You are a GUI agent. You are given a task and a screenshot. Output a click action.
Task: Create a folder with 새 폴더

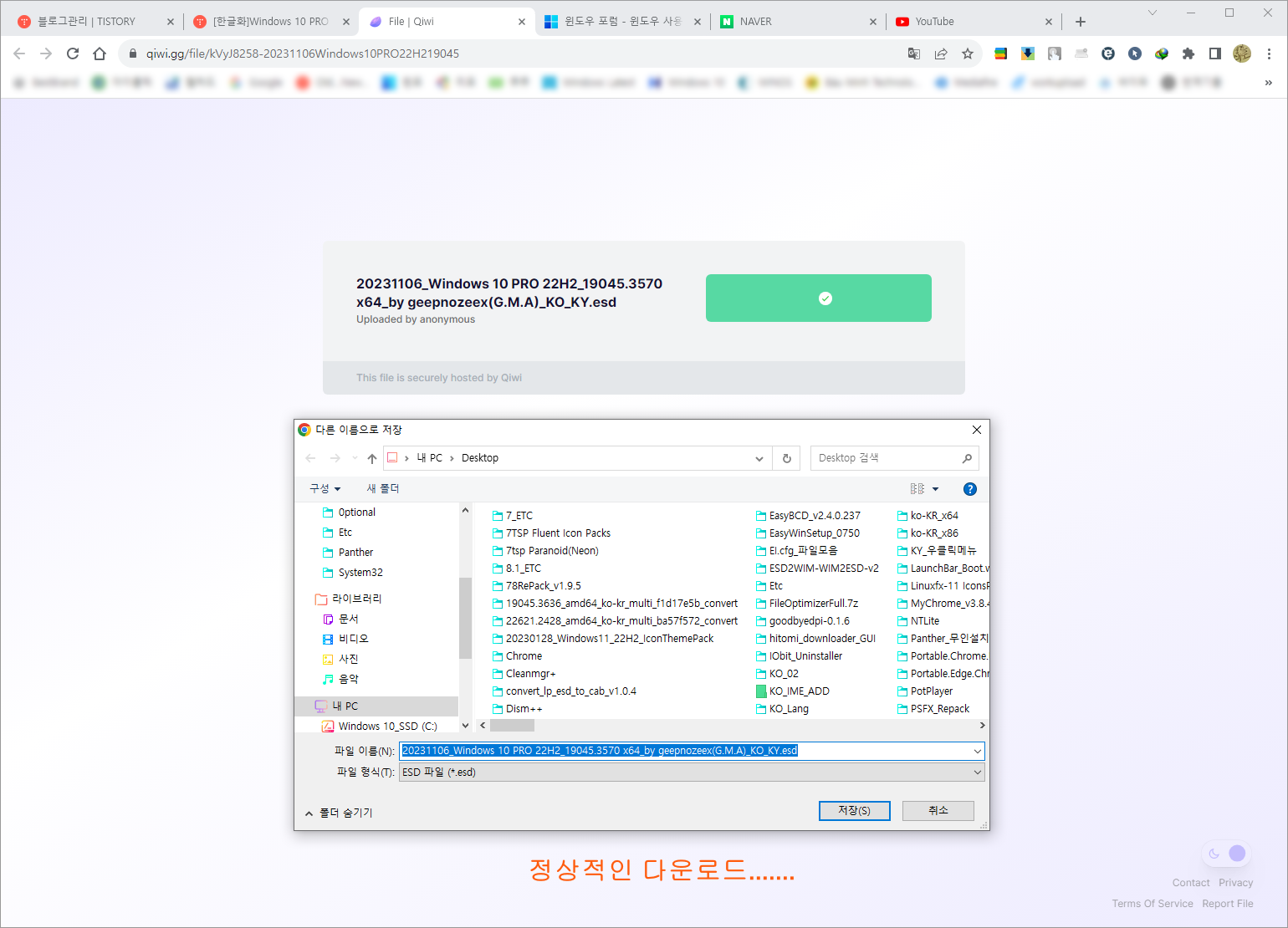383,489
